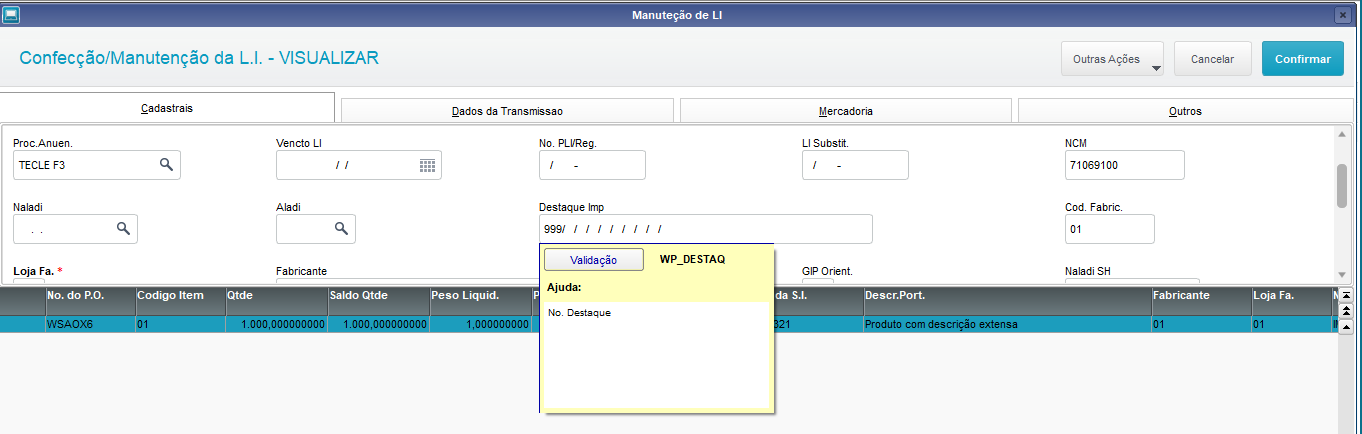The height and width of the screenshot is (434, 1362).
Task: Open the Vencto LI calendar picker
Action: tap(427, 165)
